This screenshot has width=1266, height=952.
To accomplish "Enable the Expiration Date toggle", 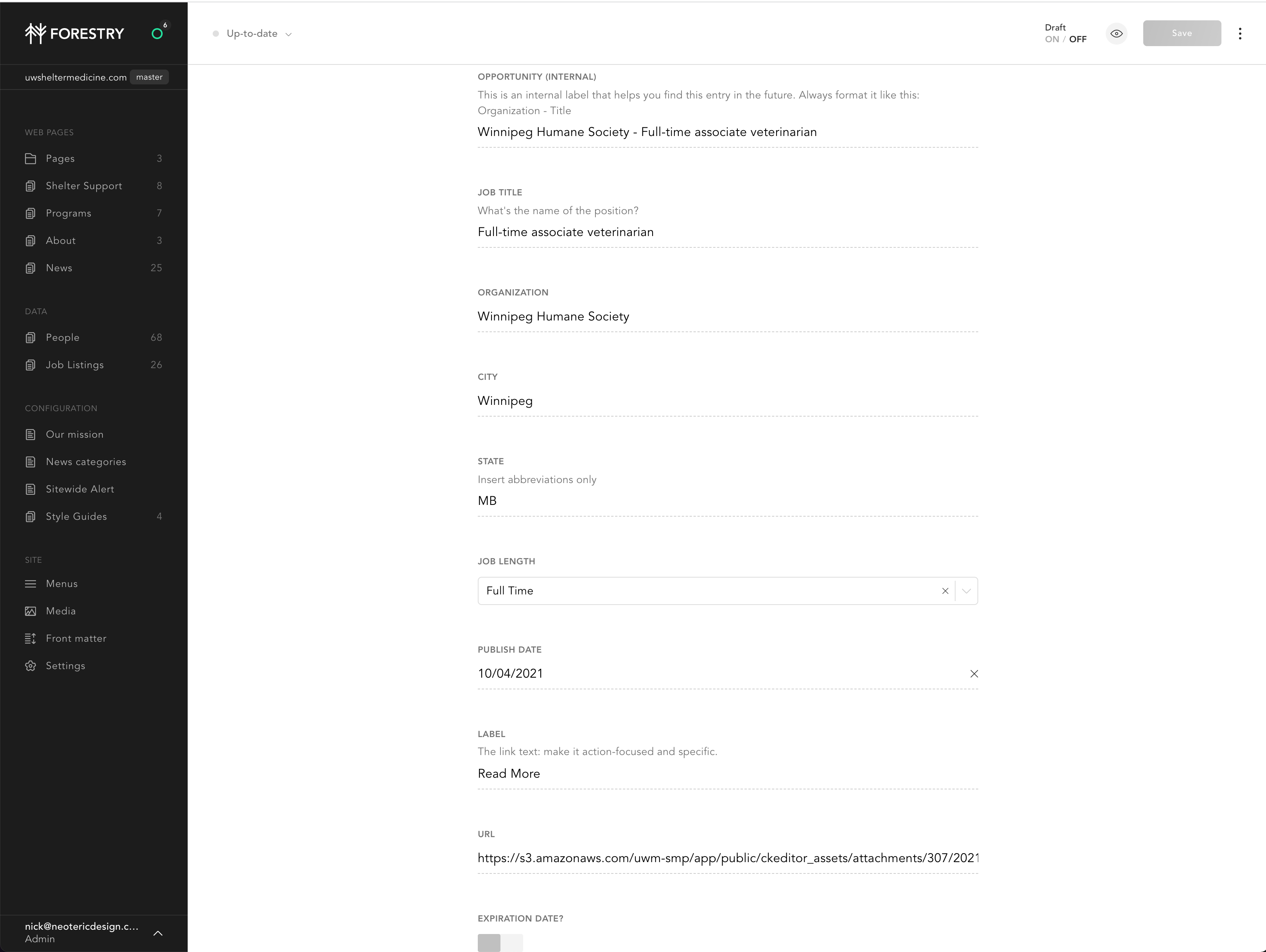I will (x=500, y=942).
